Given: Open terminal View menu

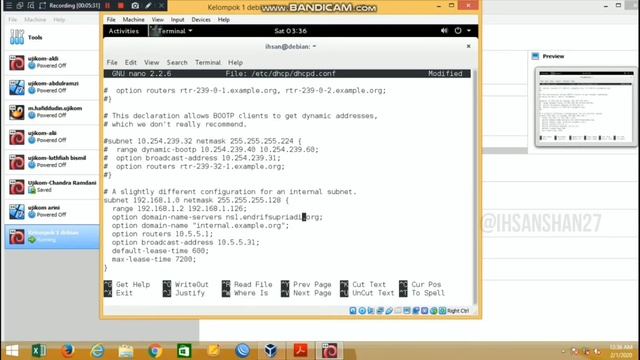Looking at the screenshot, I should [x=151, y=62].
